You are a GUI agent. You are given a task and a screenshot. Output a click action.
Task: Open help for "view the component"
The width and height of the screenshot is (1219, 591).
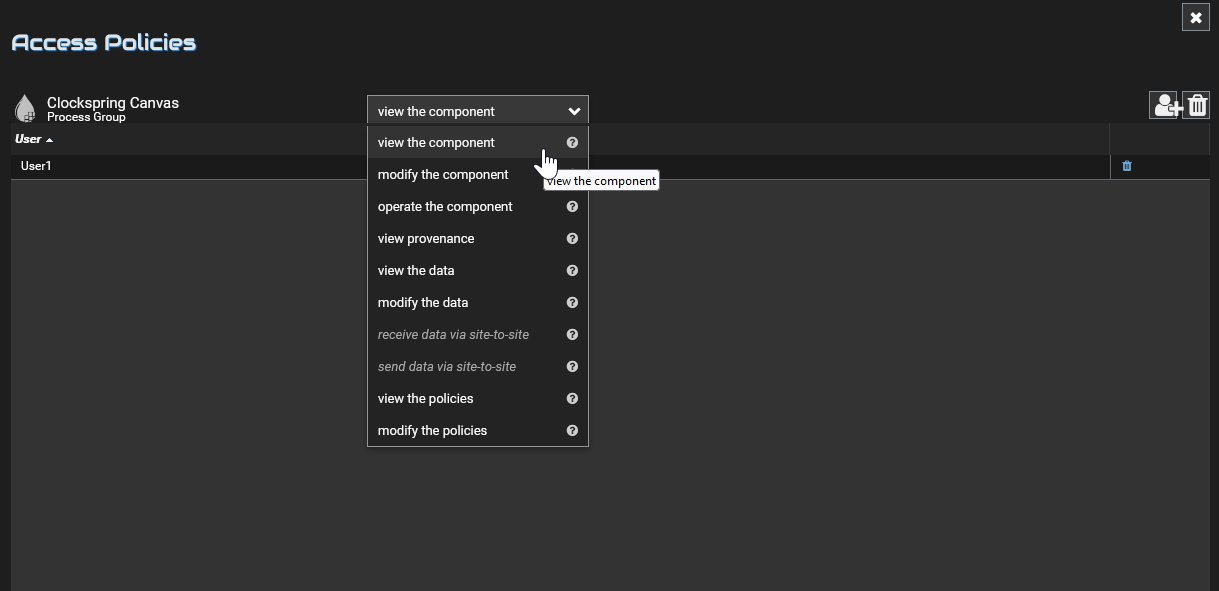pyautogui.click(x=572, y=142)
